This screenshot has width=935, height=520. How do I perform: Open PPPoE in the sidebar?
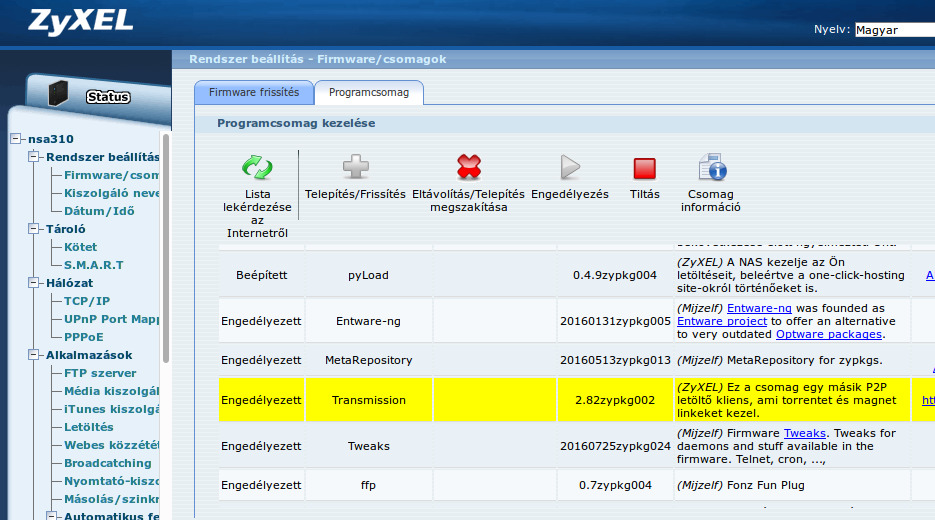click(83, 337)
